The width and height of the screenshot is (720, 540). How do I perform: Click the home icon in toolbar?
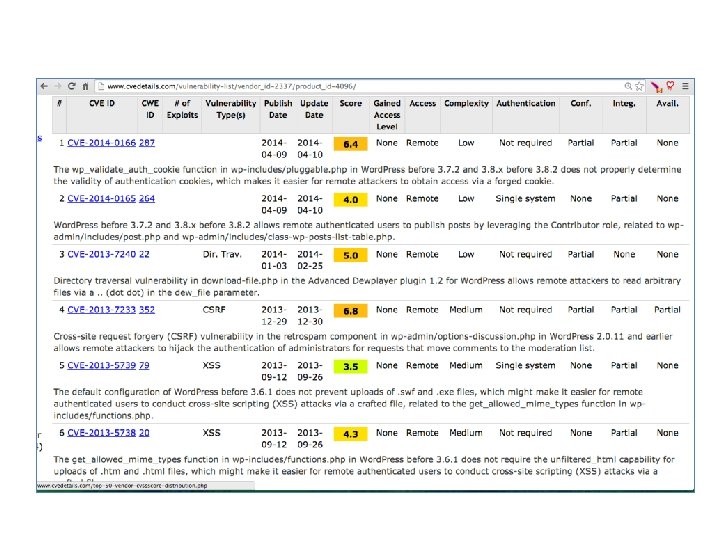[x=85, y=86]
